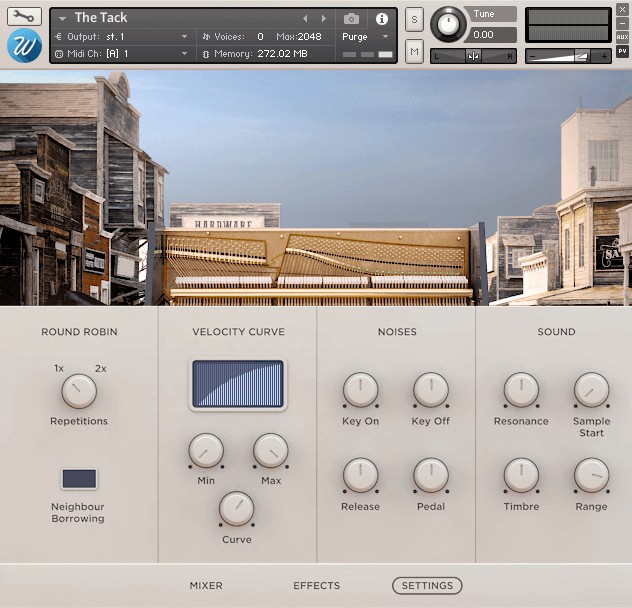Open the snapshot camera view
Image resolution: width=632 pixels, height=608 pixels.
pos(351,19)
